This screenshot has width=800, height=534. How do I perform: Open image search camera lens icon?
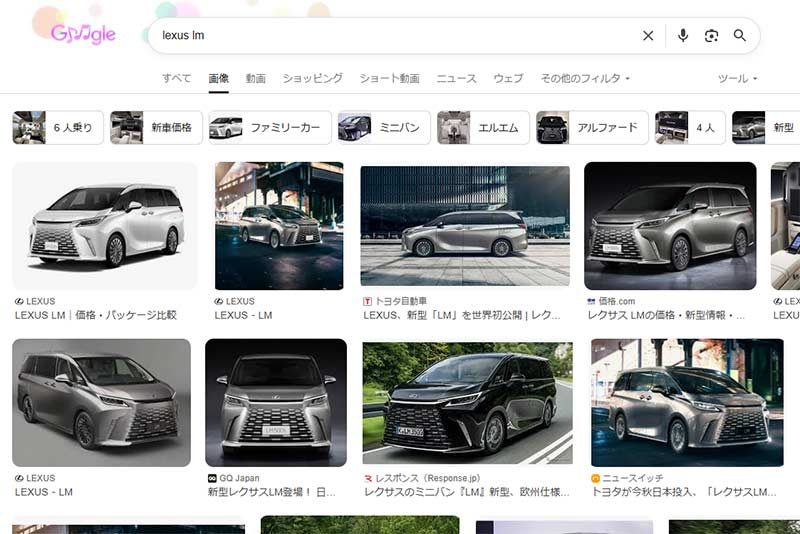(x=711, y=36)
